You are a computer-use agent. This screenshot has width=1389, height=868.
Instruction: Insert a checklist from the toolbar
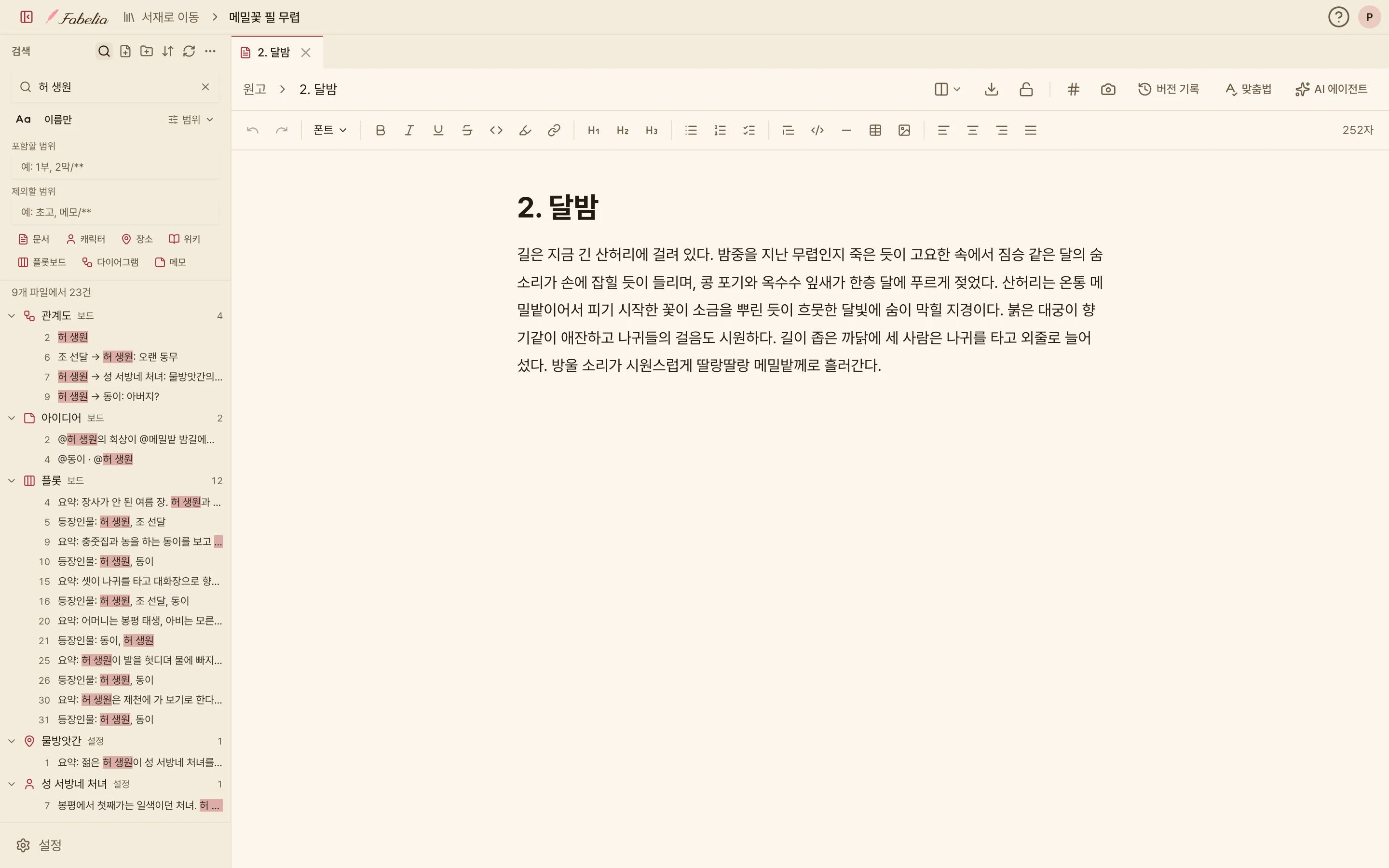point(749,130)
